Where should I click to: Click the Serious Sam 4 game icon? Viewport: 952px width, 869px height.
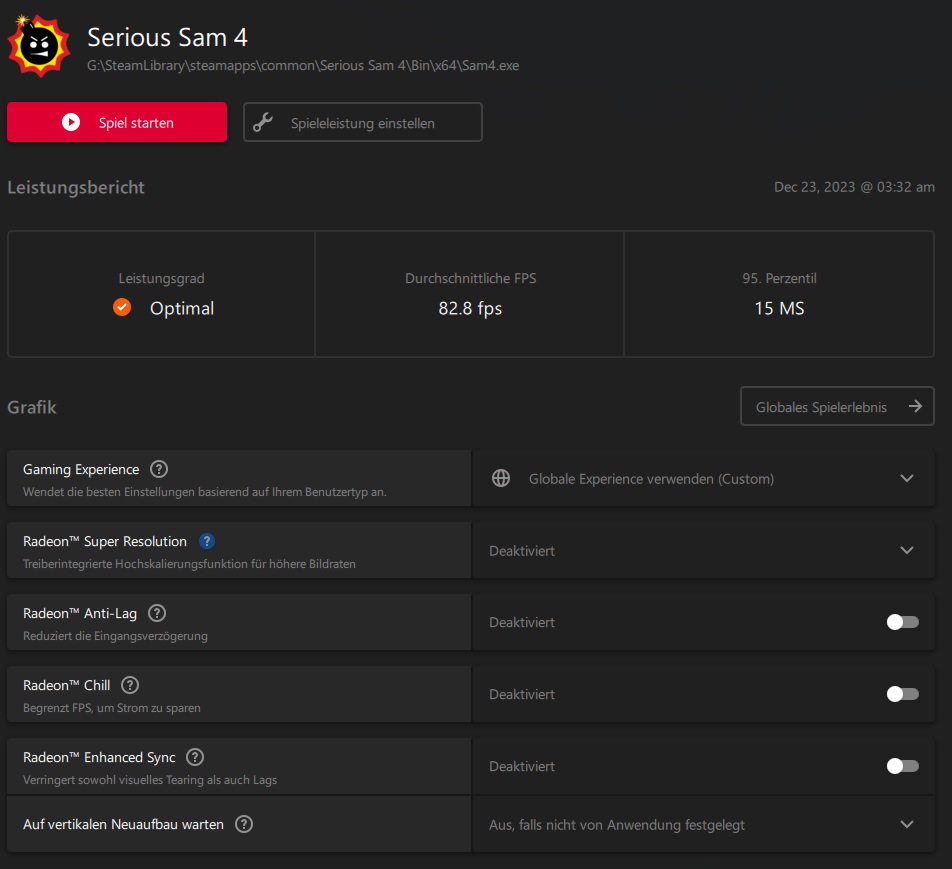point(39,46)
